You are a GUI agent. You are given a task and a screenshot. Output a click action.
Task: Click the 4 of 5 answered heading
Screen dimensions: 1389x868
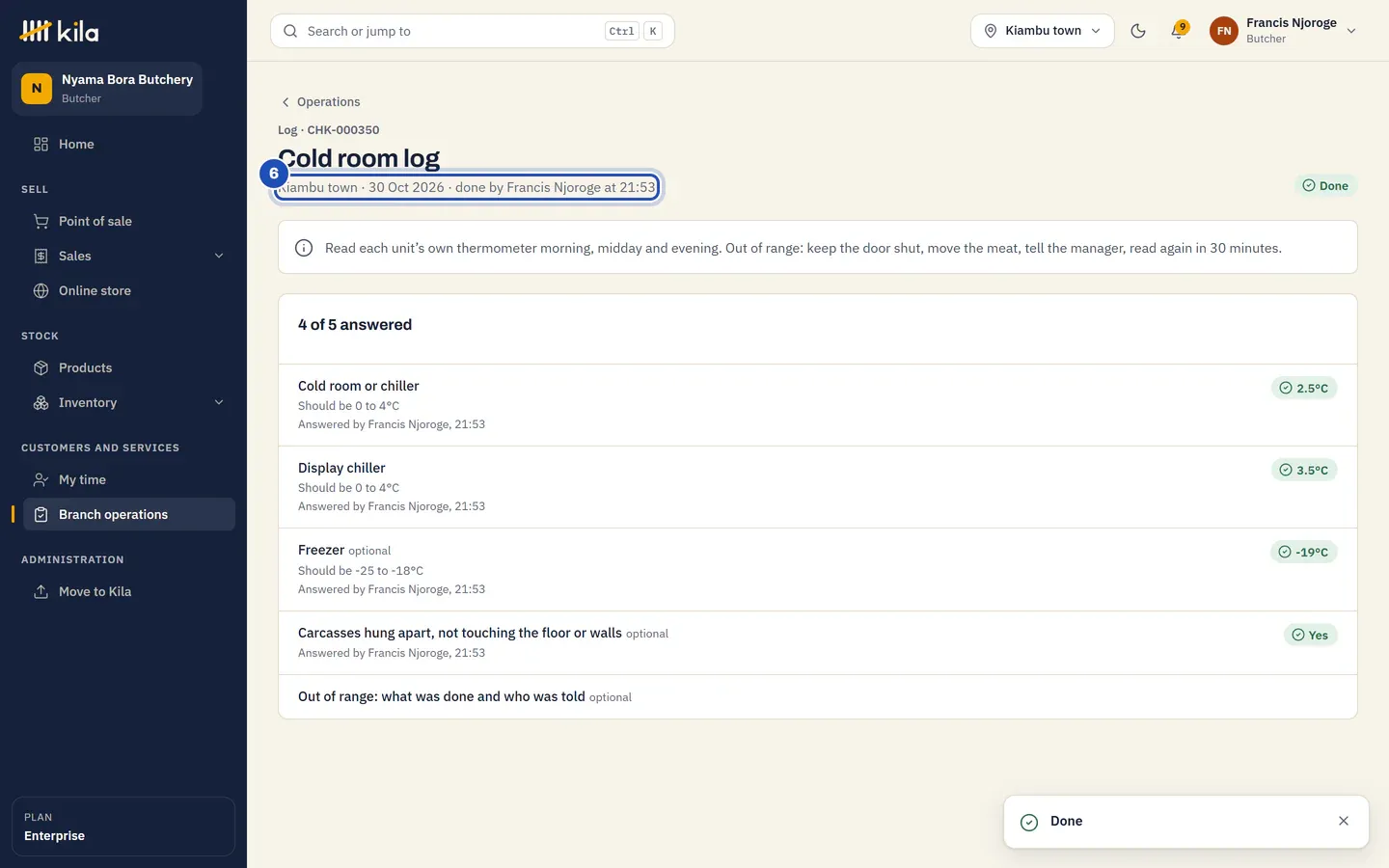[355, 325]
